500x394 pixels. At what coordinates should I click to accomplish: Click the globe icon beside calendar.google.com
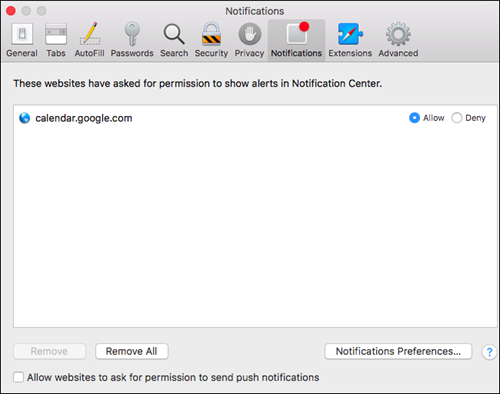(25, 118)
